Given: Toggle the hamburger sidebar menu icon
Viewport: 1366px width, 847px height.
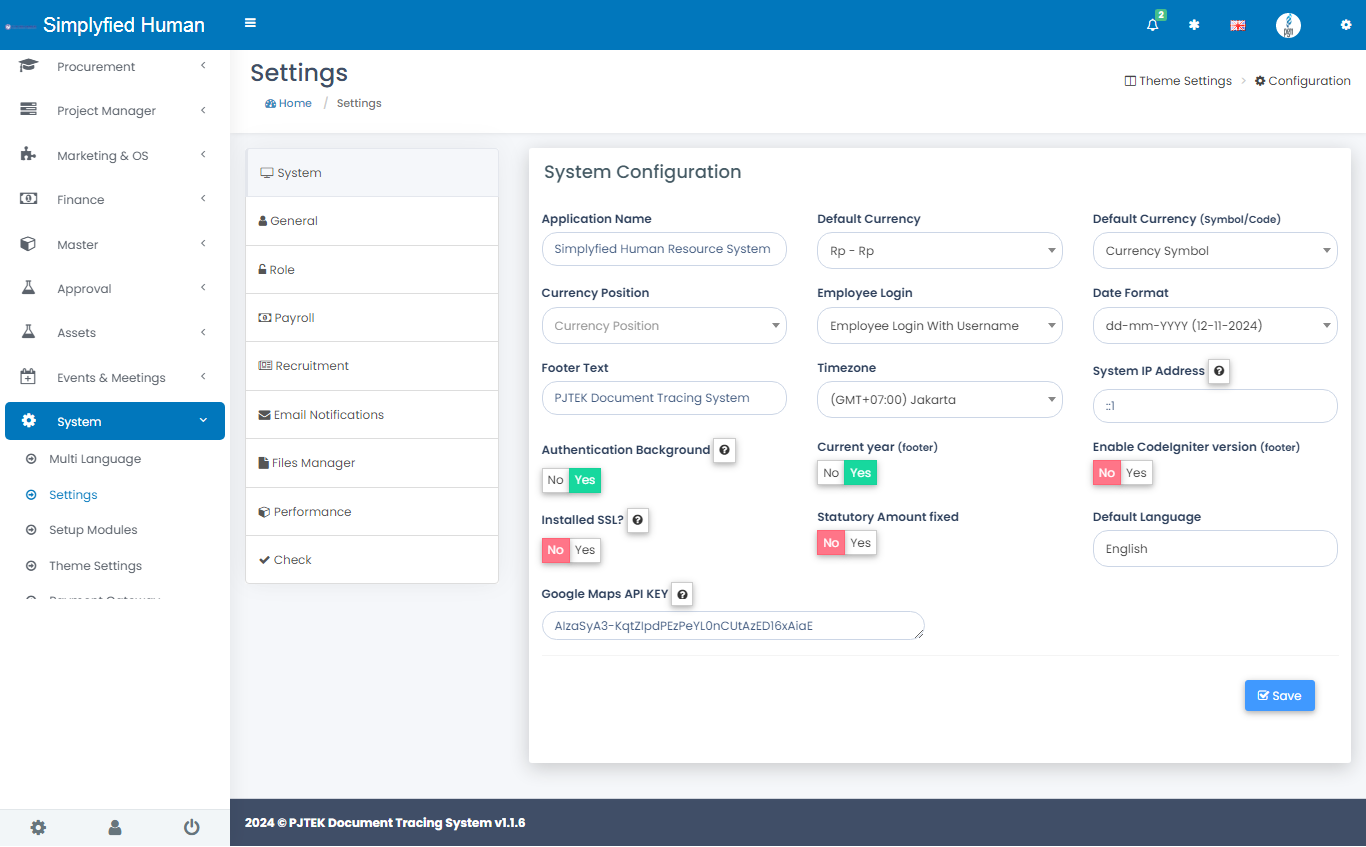Looking at the screenshot, I should click(x=250, y=23).
